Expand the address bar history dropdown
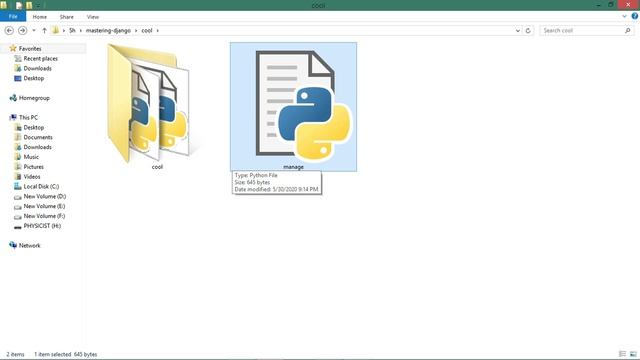The image size is (640, 360). point(518,31)
